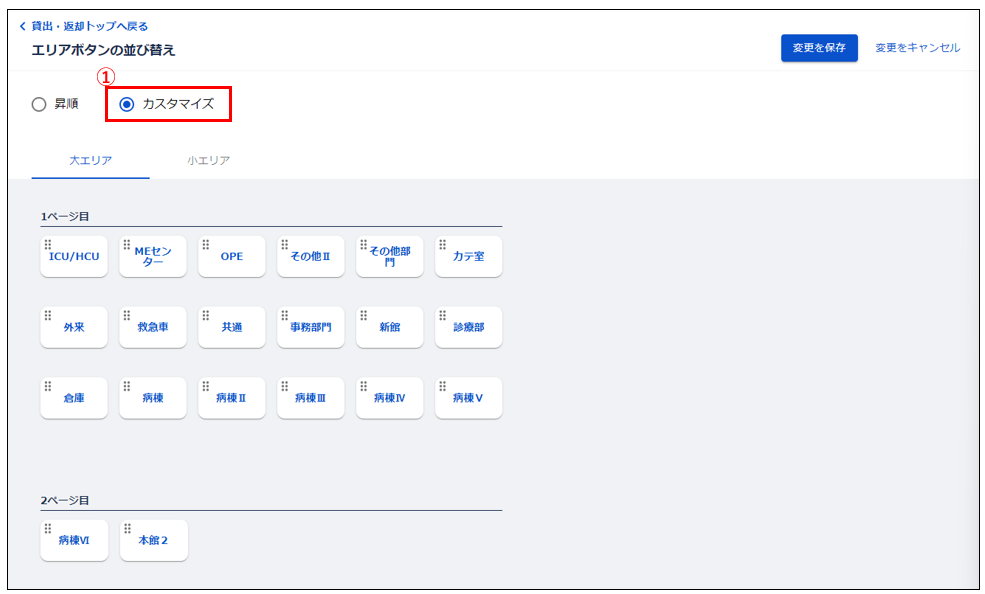
Task: Click the drag handle on 救急車 button
Action: click(127, 315)
